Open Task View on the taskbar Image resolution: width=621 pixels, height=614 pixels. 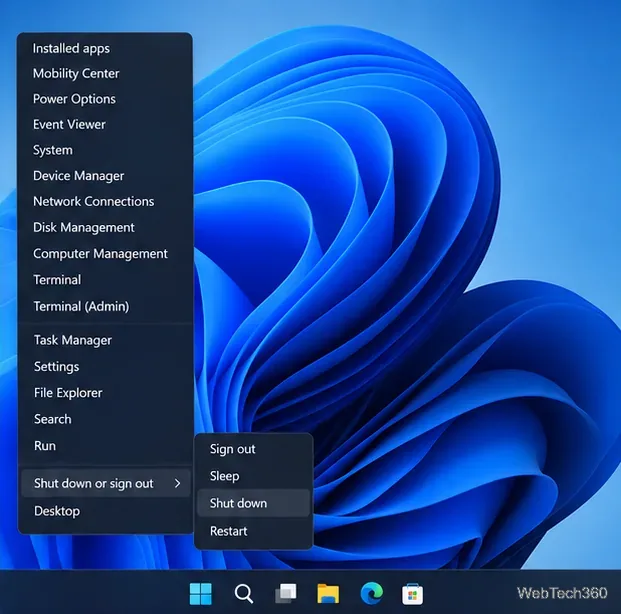[x=286, y=593]
